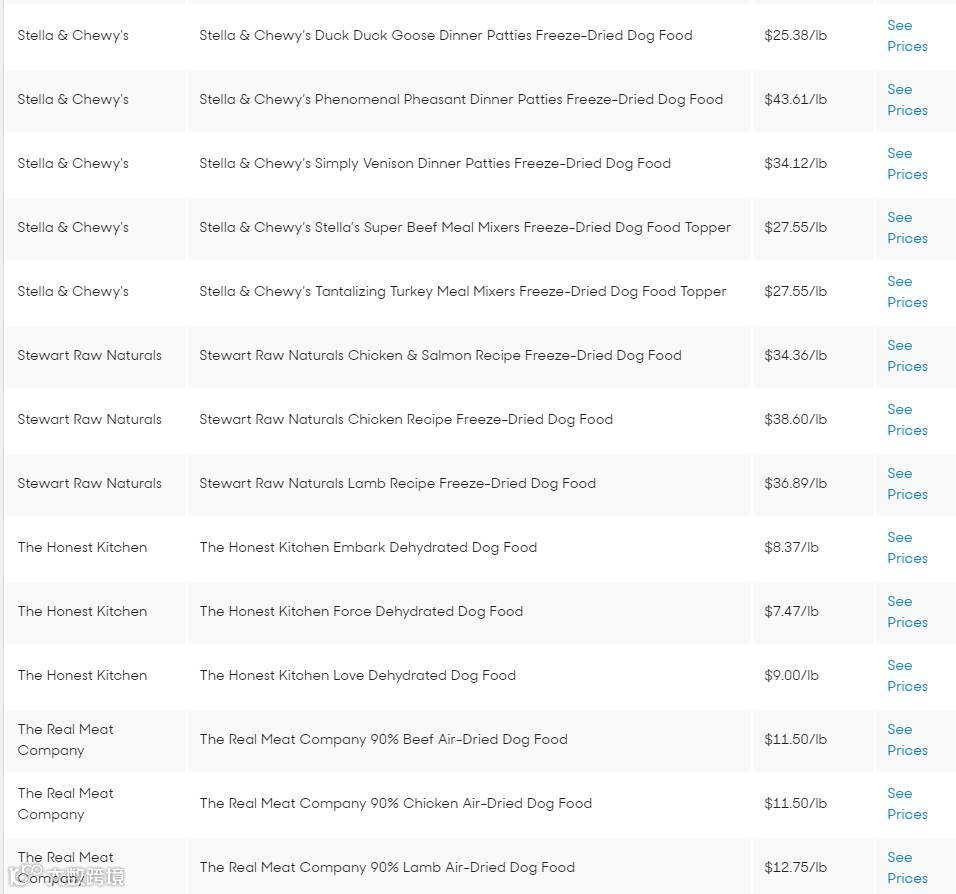Viewport: 956px width, 894px height.
Task: Select product name Phenomenal Pheasant Dinner Patties
Action: pos(461,99)
